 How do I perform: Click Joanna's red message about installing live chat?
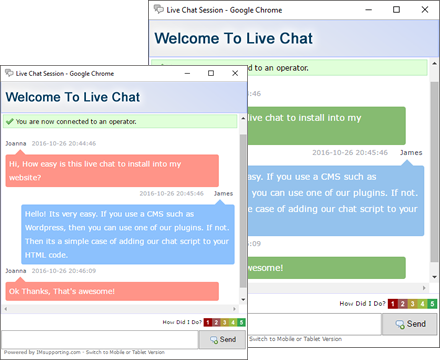(112, 171)
